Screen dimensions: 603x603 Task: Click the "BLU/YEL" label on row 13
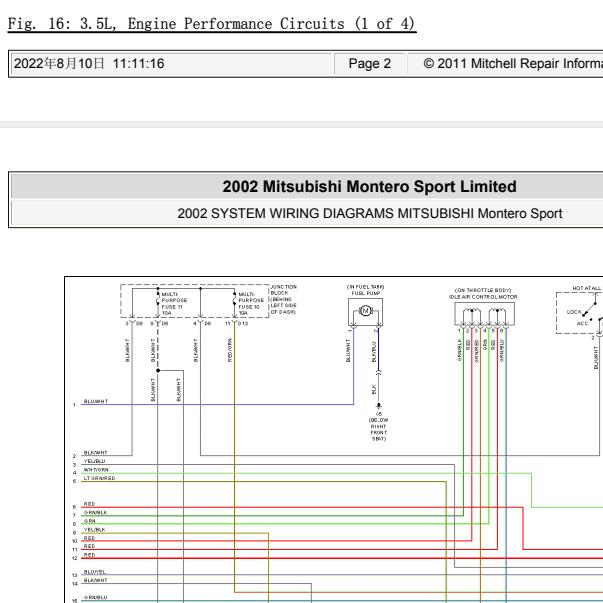94,572
